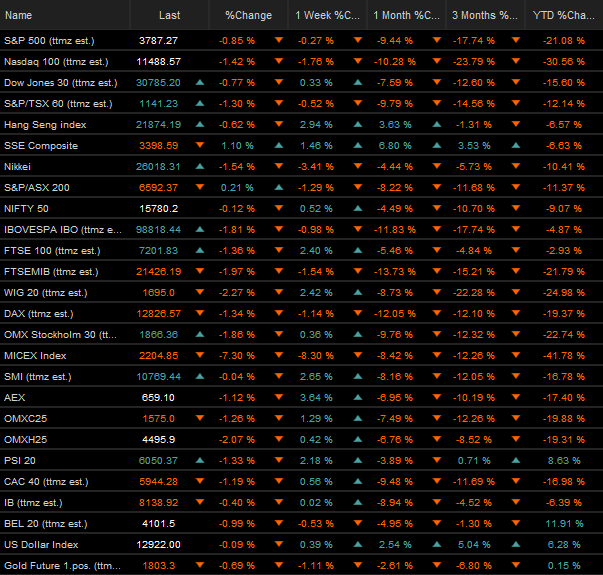Click the up arrow in PSI 20 3 Months change
This screenshot has width=603, height=575.
coord(515,460)
